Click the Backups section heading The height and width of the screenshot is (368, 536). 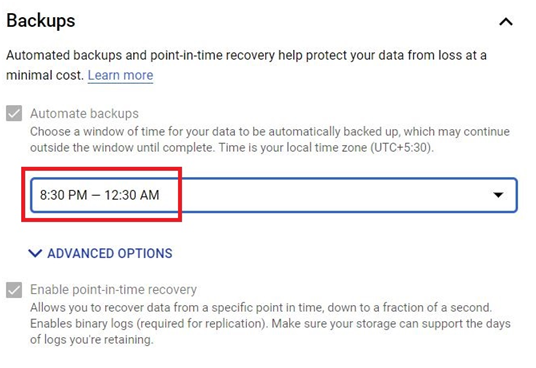click(41, 21)
